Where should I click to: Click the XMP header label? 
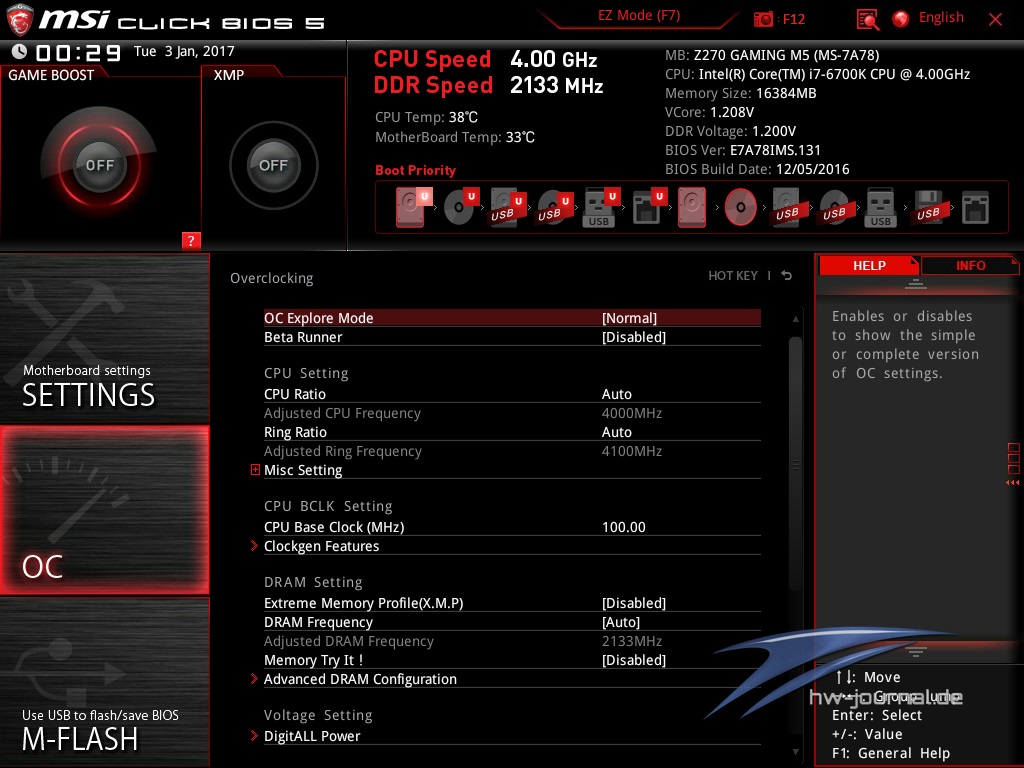[229, 75]
